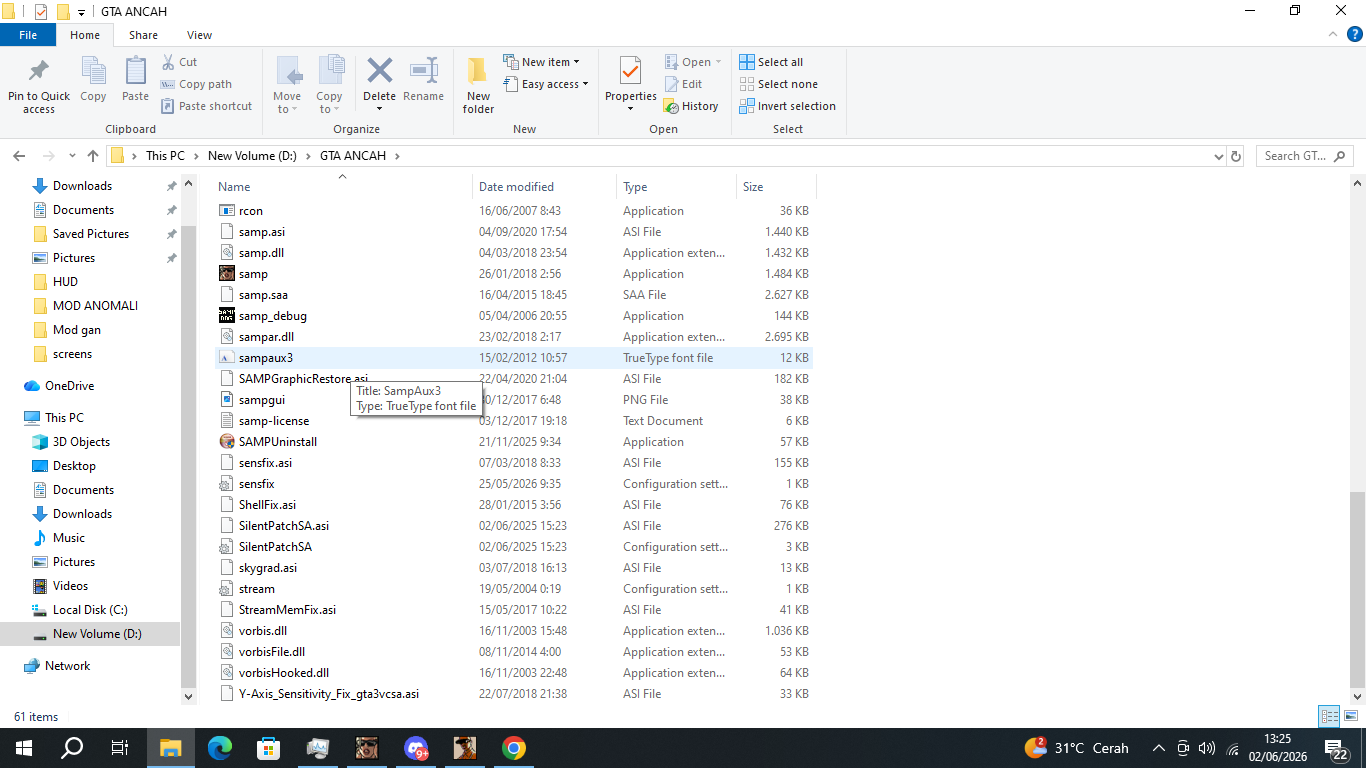Click the Copy path command
Viewport: 1366px width, 768px height.
(x=196, y=84)
